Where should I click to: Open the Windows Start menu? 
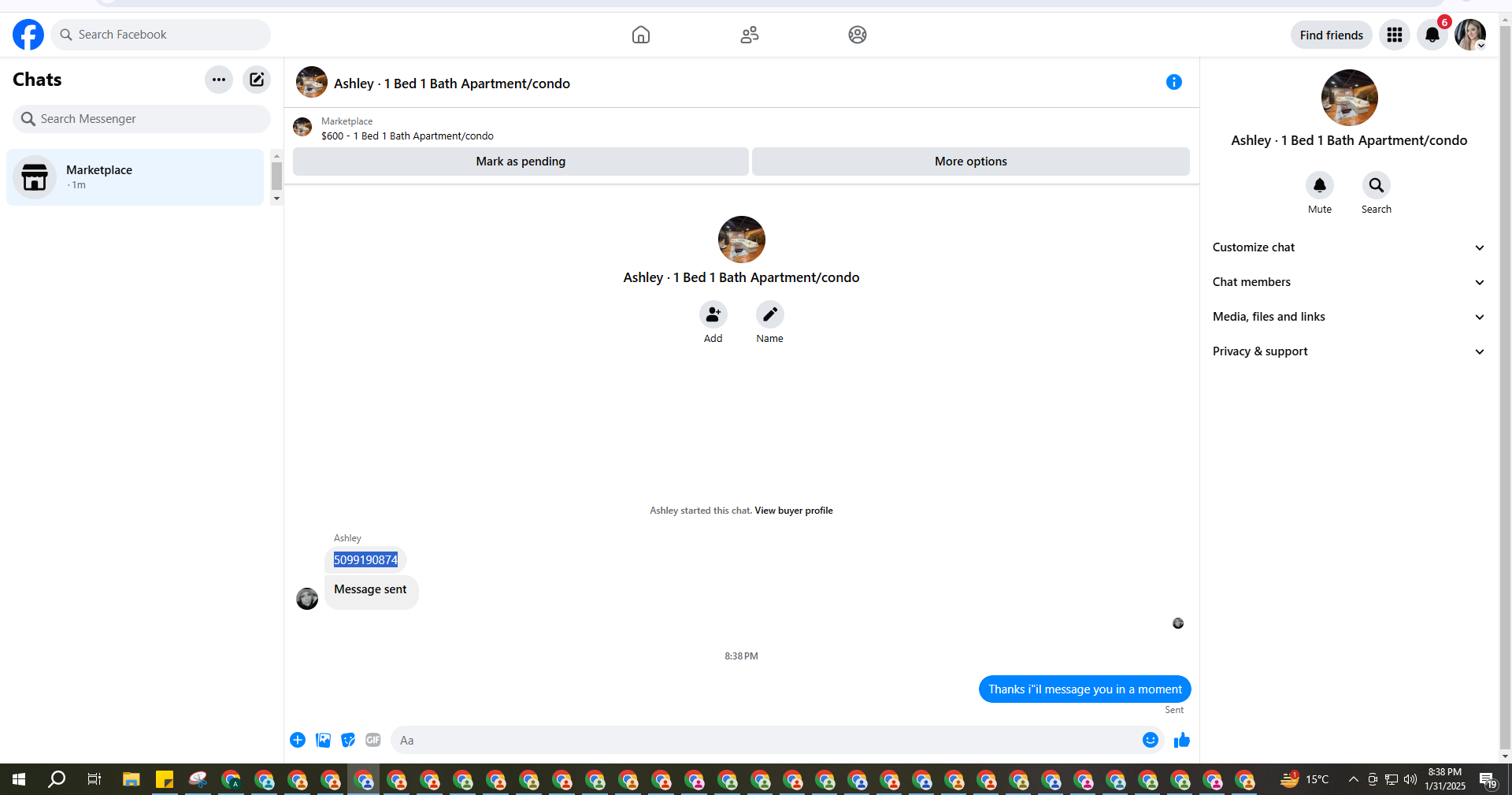(x=19, y=779)
